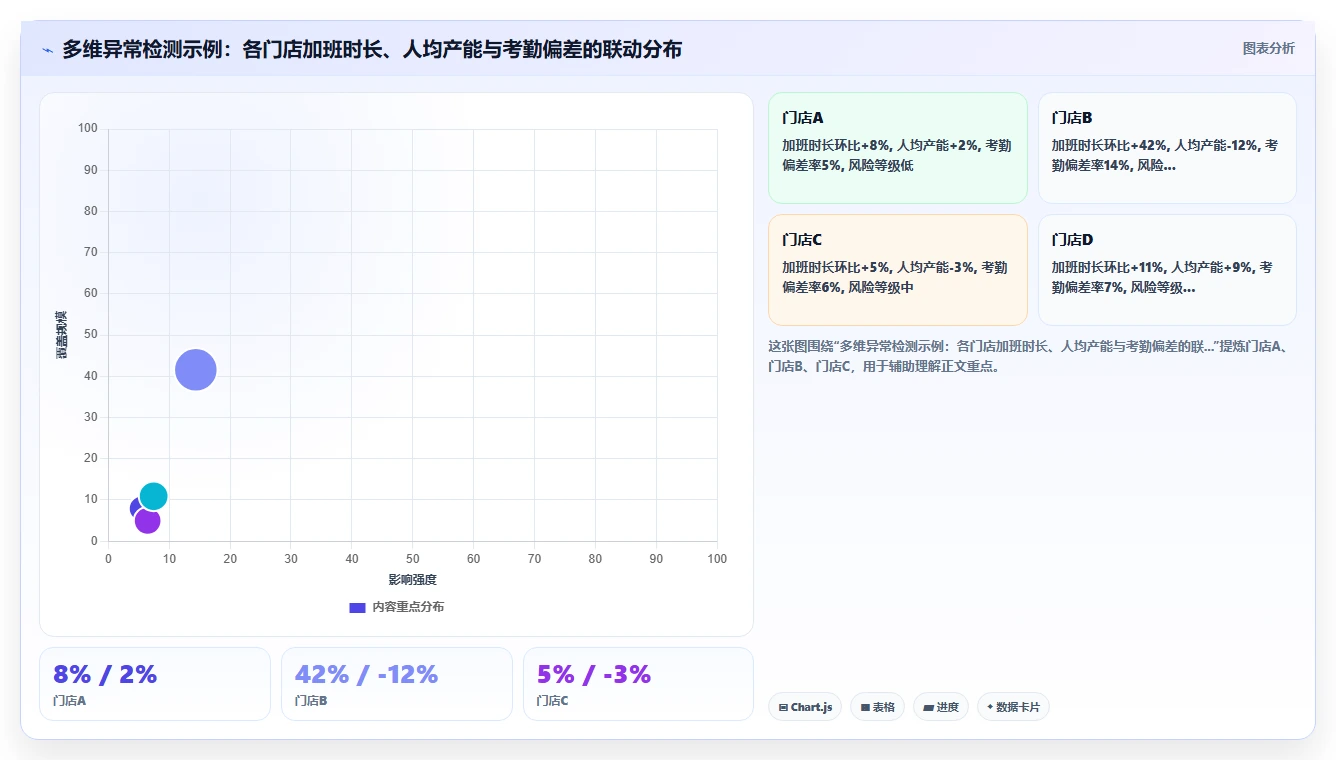The image size is (1336, 760).
Task: Open the 门店B summary card
Action: [1167, 148]
